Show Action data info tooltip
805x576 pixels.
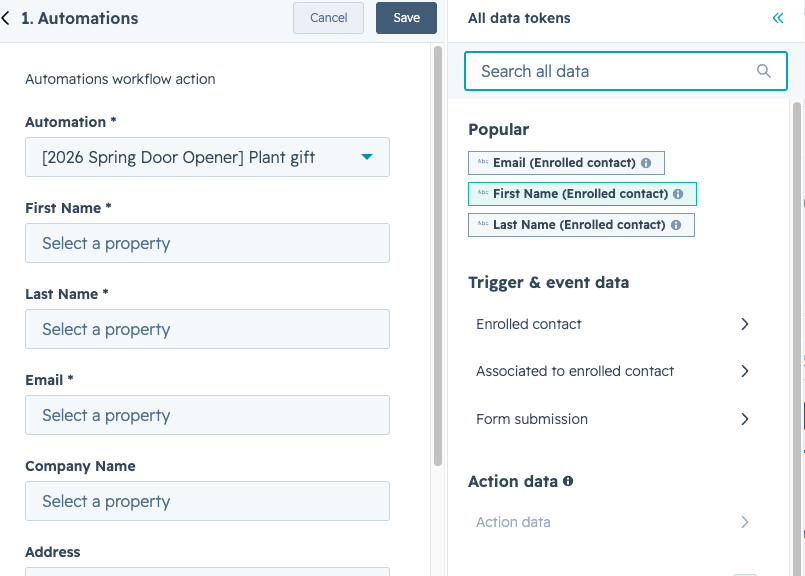[x=568, y=481]
